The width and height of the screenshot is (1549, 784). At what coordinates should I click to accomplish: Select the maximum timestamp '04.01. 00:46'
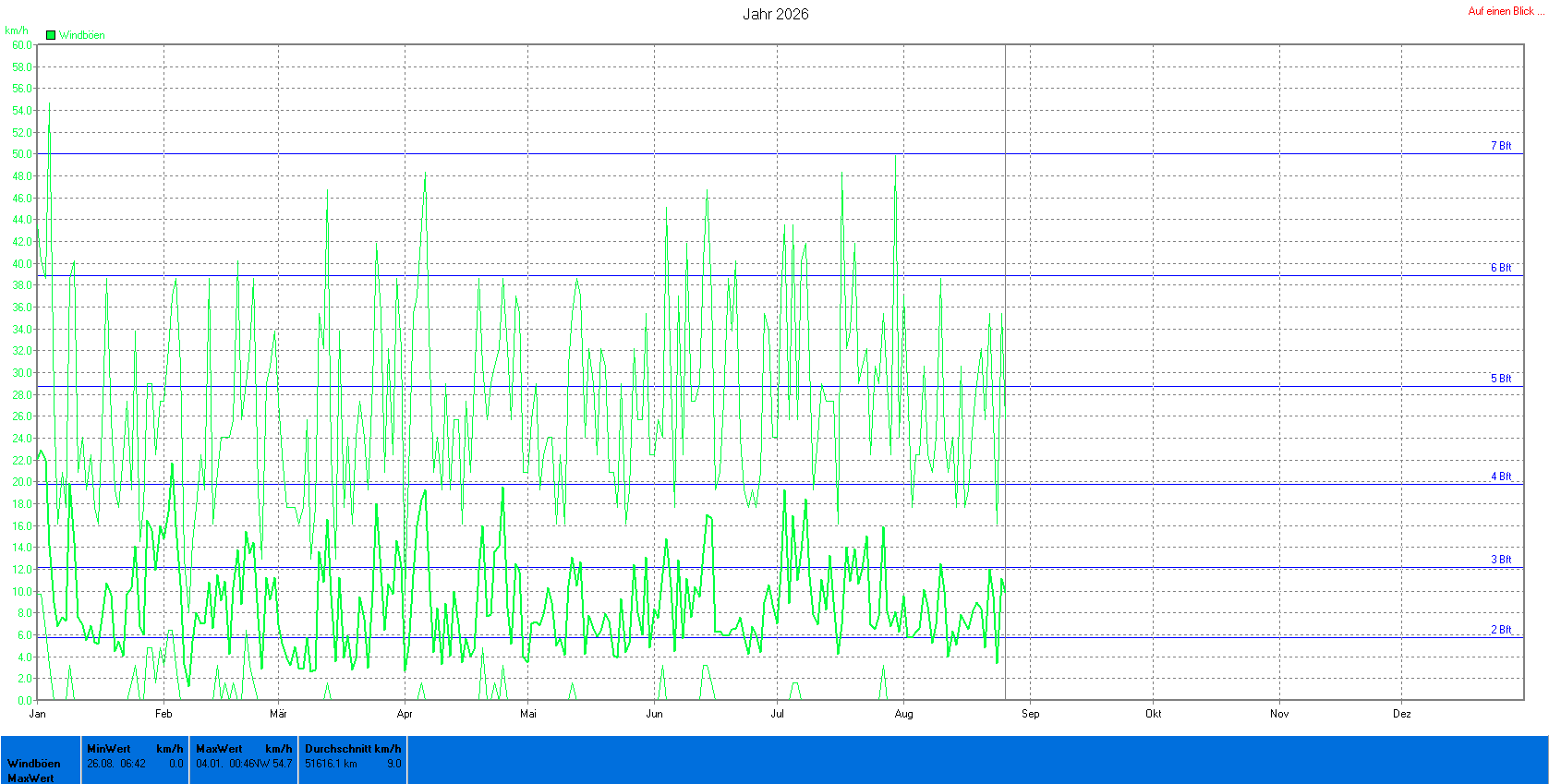[x=225, y=764]
